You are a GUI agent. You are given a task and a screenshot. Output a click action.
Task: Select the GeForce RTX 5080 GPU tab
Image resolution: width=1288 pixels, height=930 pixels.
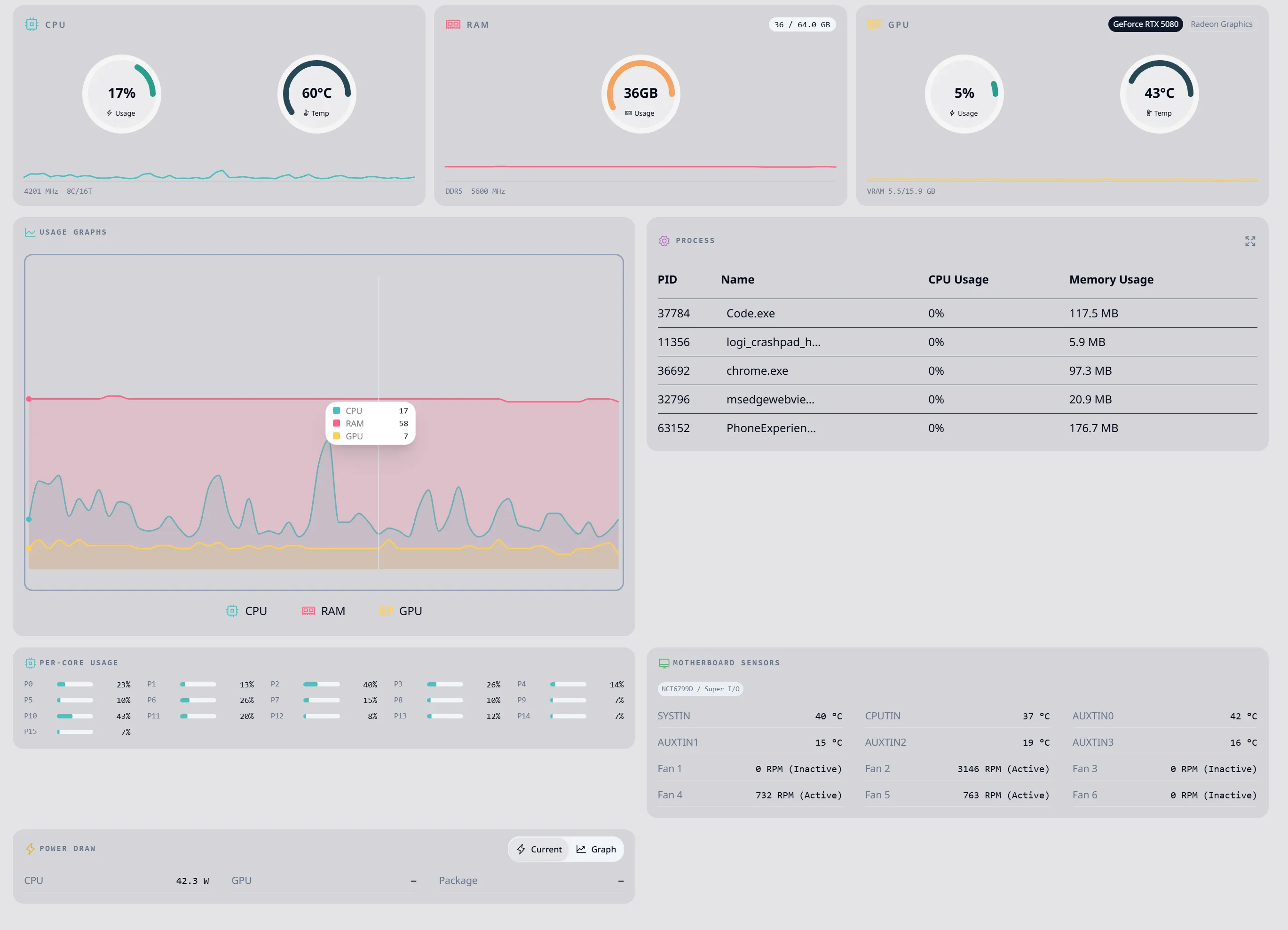[1146, 24]
